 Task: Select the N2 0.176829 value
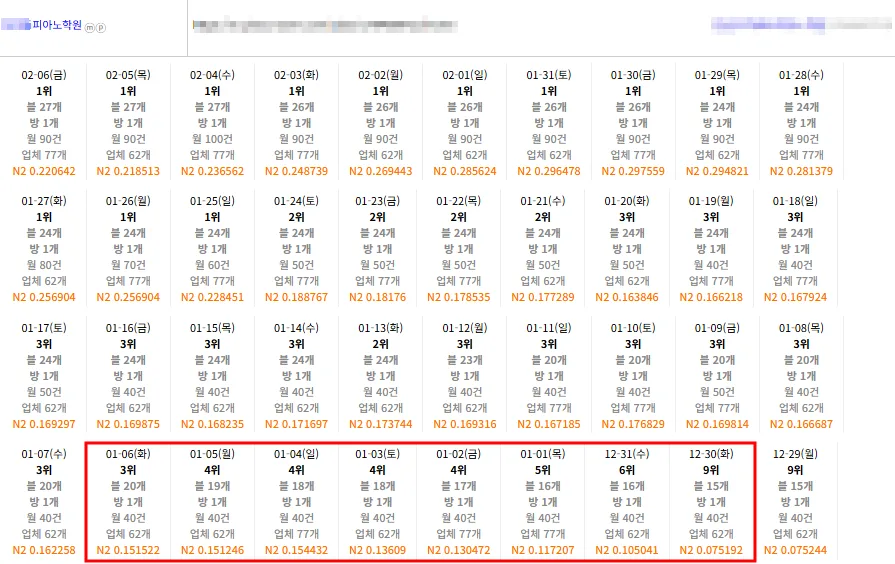point(633,424)
